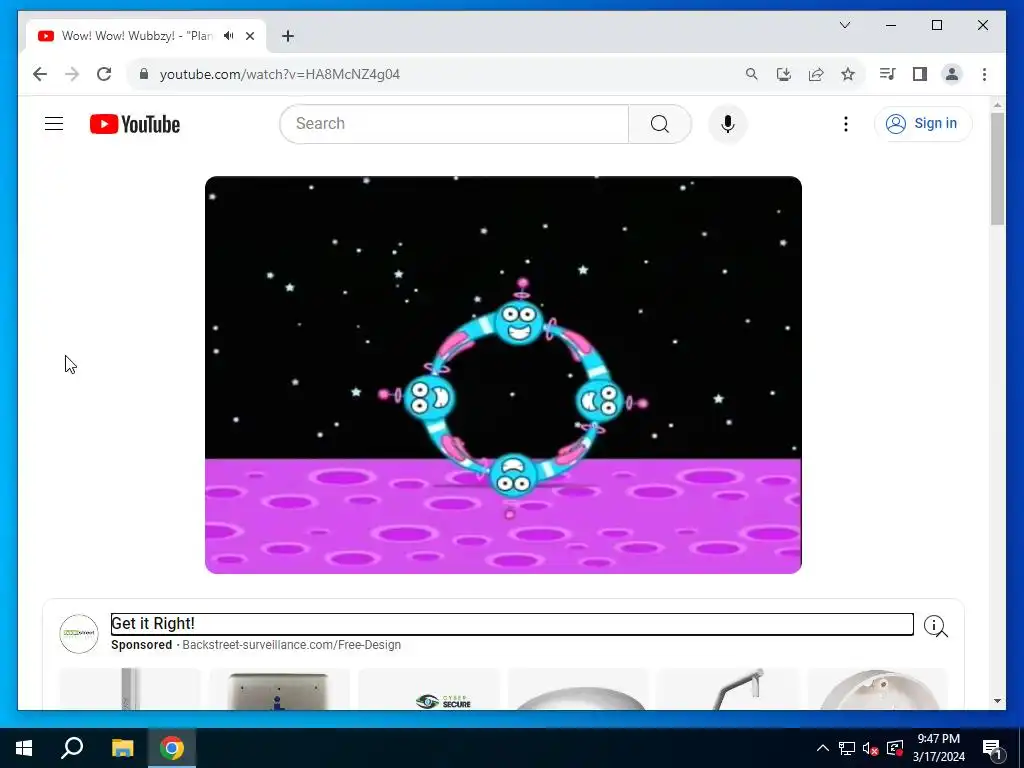Open the YouTube hamburger guide menu

click(x=54, y=123)
